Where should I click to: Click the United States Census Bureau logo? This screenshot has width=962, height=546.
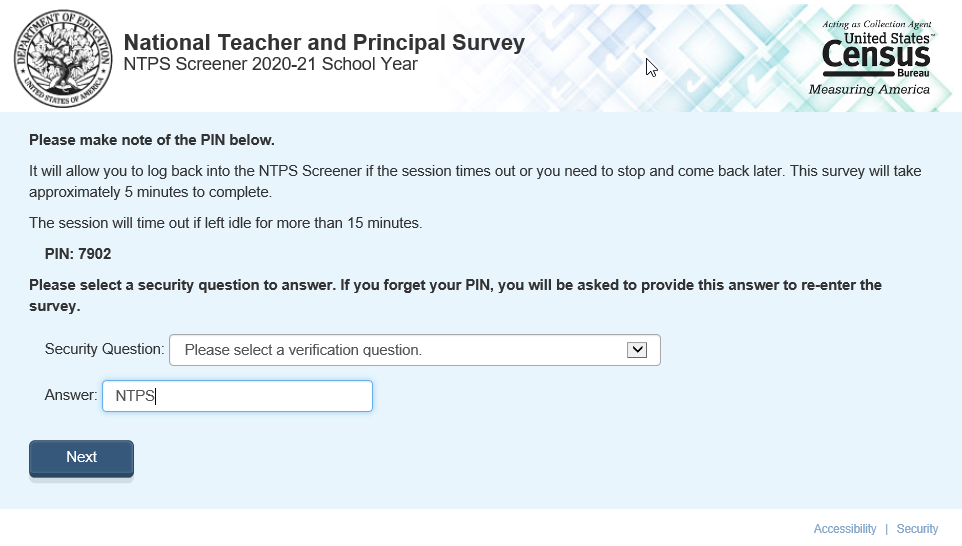876,54
